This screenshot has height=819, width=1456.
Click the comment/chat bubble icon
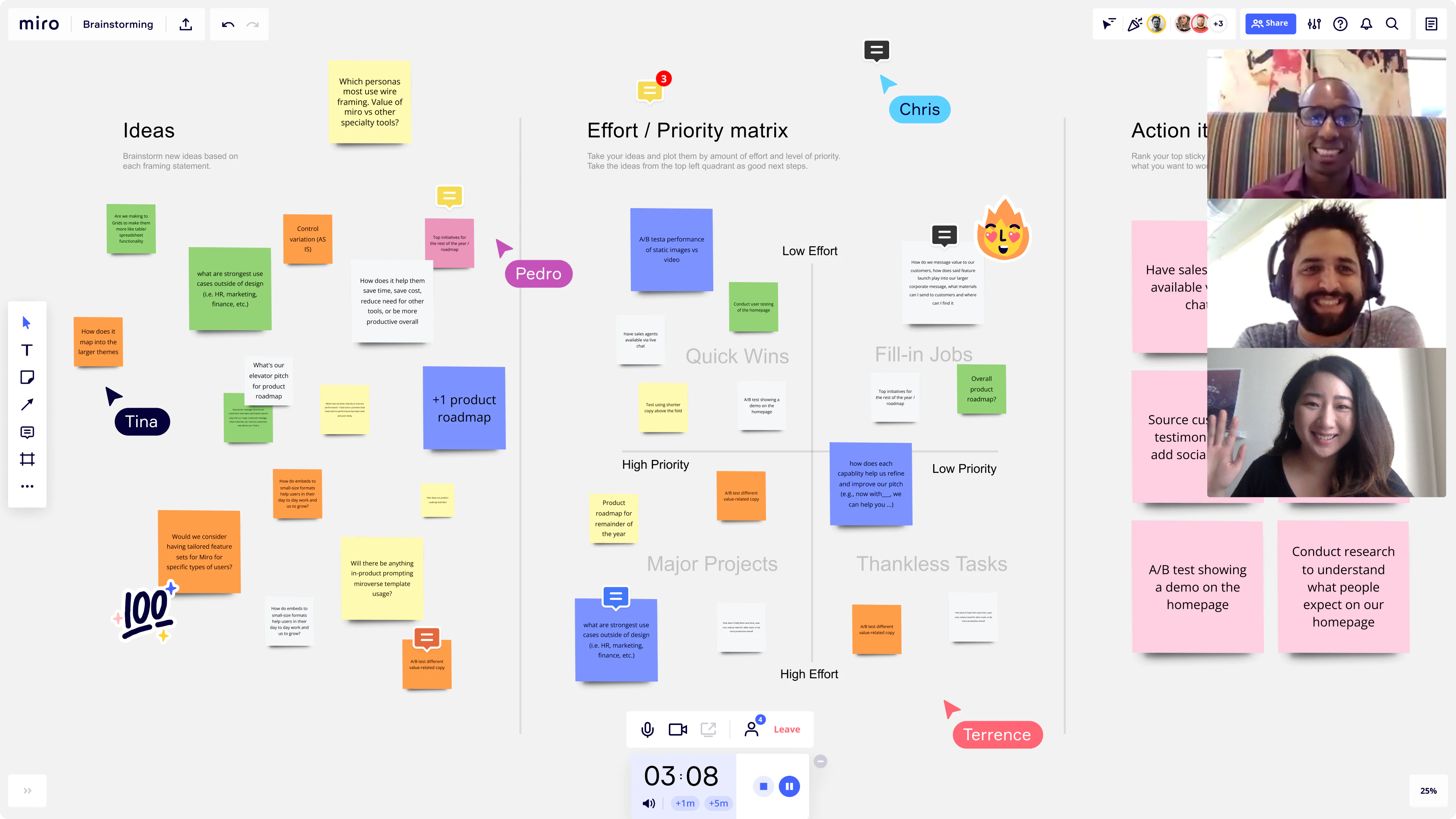coord(27,432)
